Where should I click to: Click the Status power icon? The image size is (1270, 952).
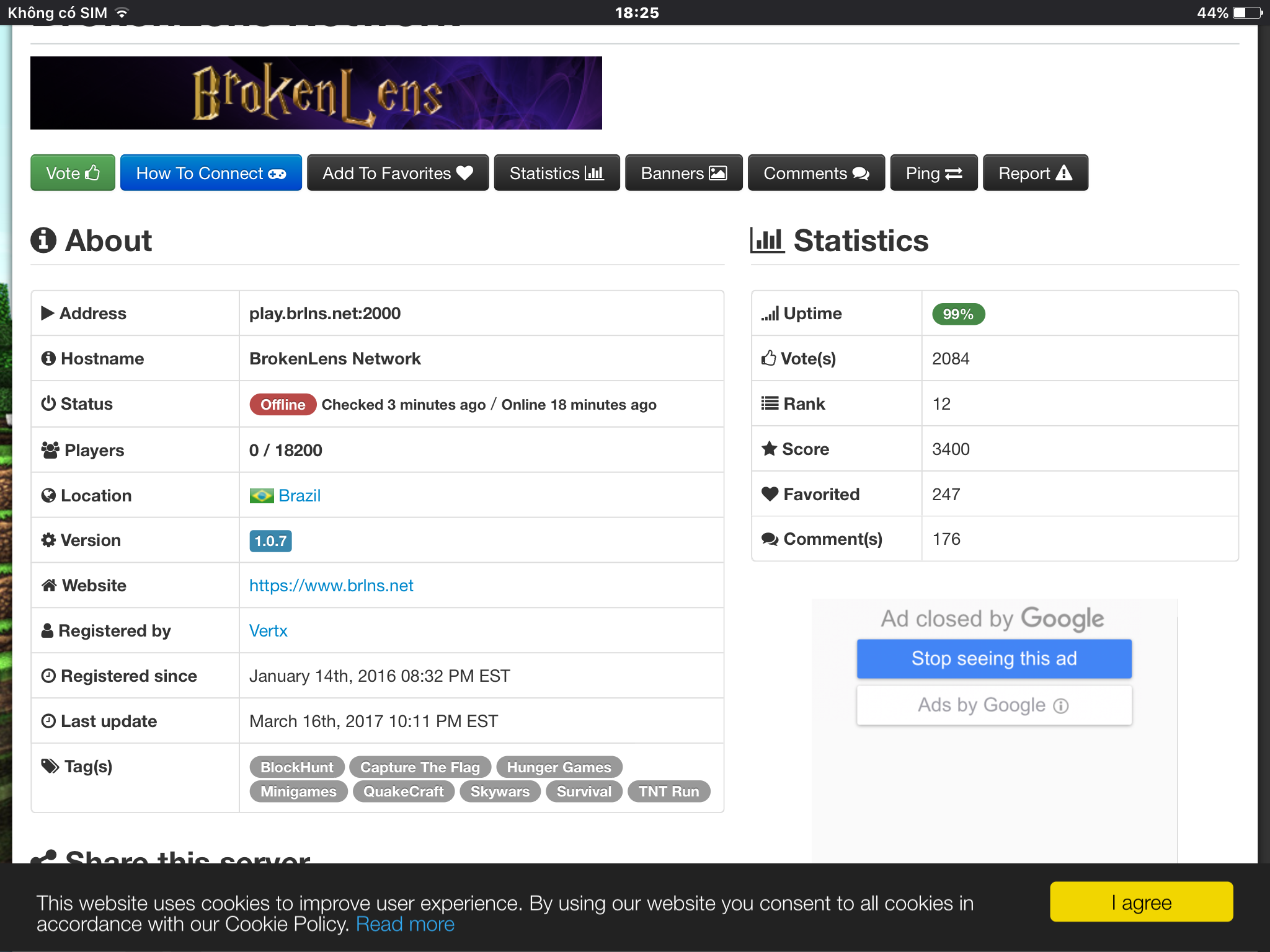tap(48, 403)
